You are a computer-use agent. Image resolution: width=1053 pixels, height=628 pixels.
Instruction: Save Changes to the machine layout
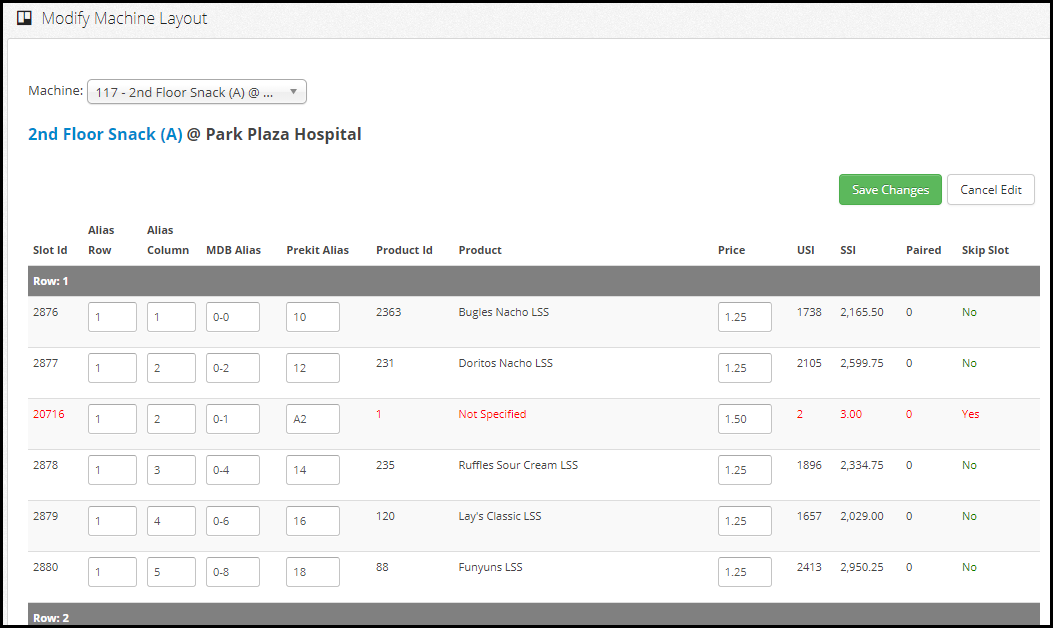point(890,189)
